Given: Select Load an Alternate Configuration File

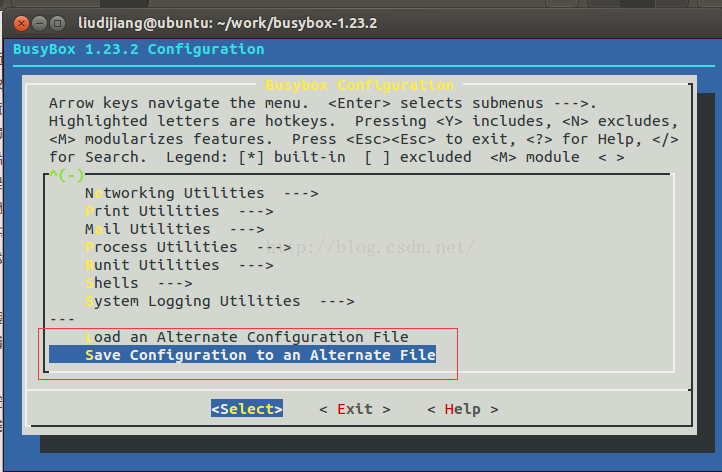Looking at the screenshot, I should point(247,337).
